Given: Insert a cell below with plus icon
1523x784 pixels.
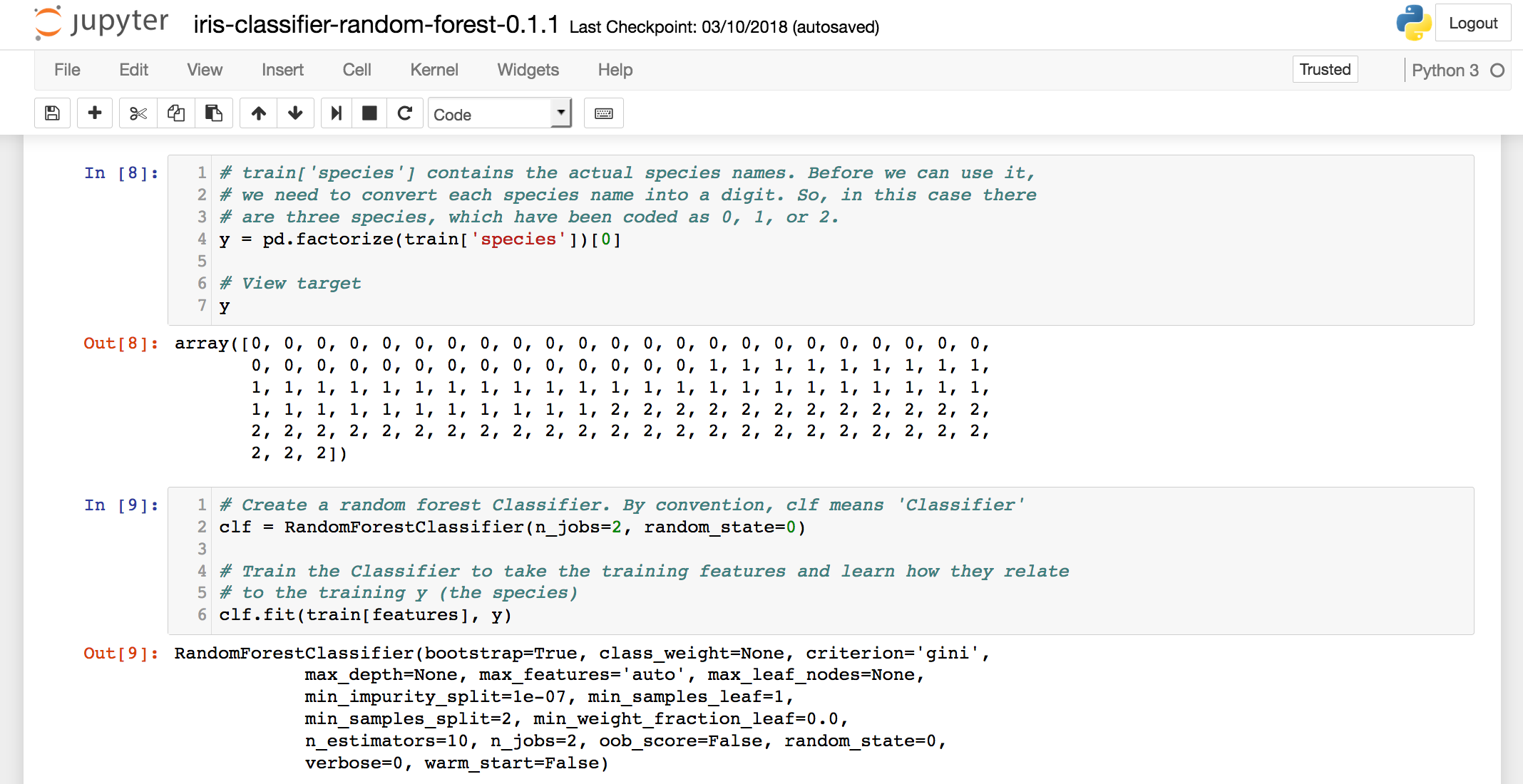Looking at the screenshot, I should [x=95, y=113].
